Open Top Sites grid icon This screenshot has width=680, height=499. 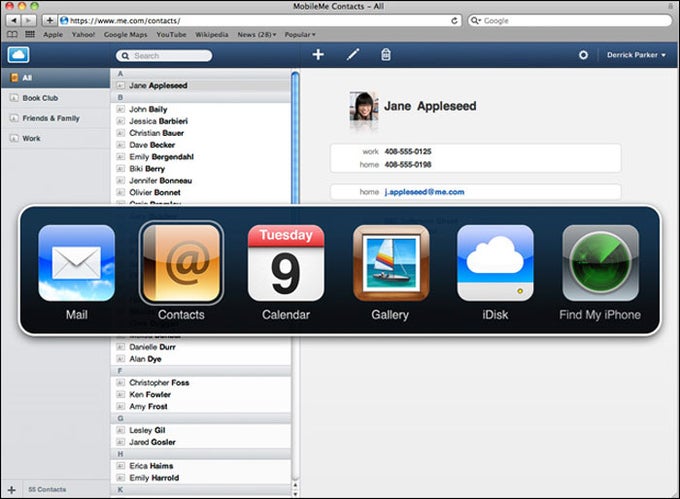30,34
